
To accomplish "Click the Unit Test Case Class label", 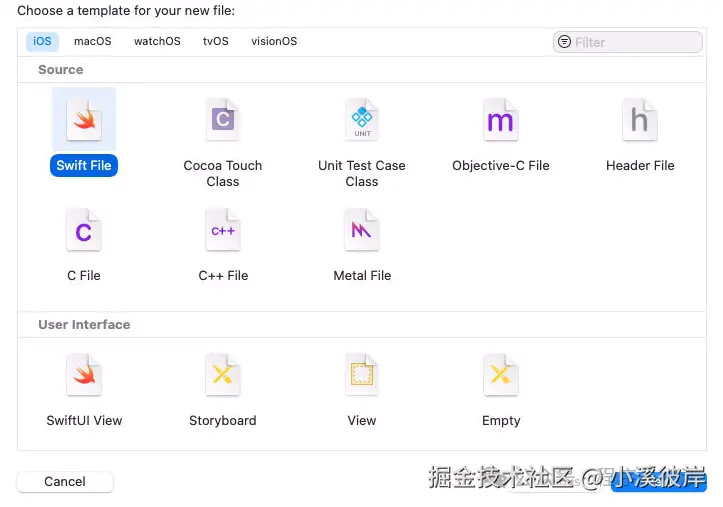I will click(x=362, y=173).
